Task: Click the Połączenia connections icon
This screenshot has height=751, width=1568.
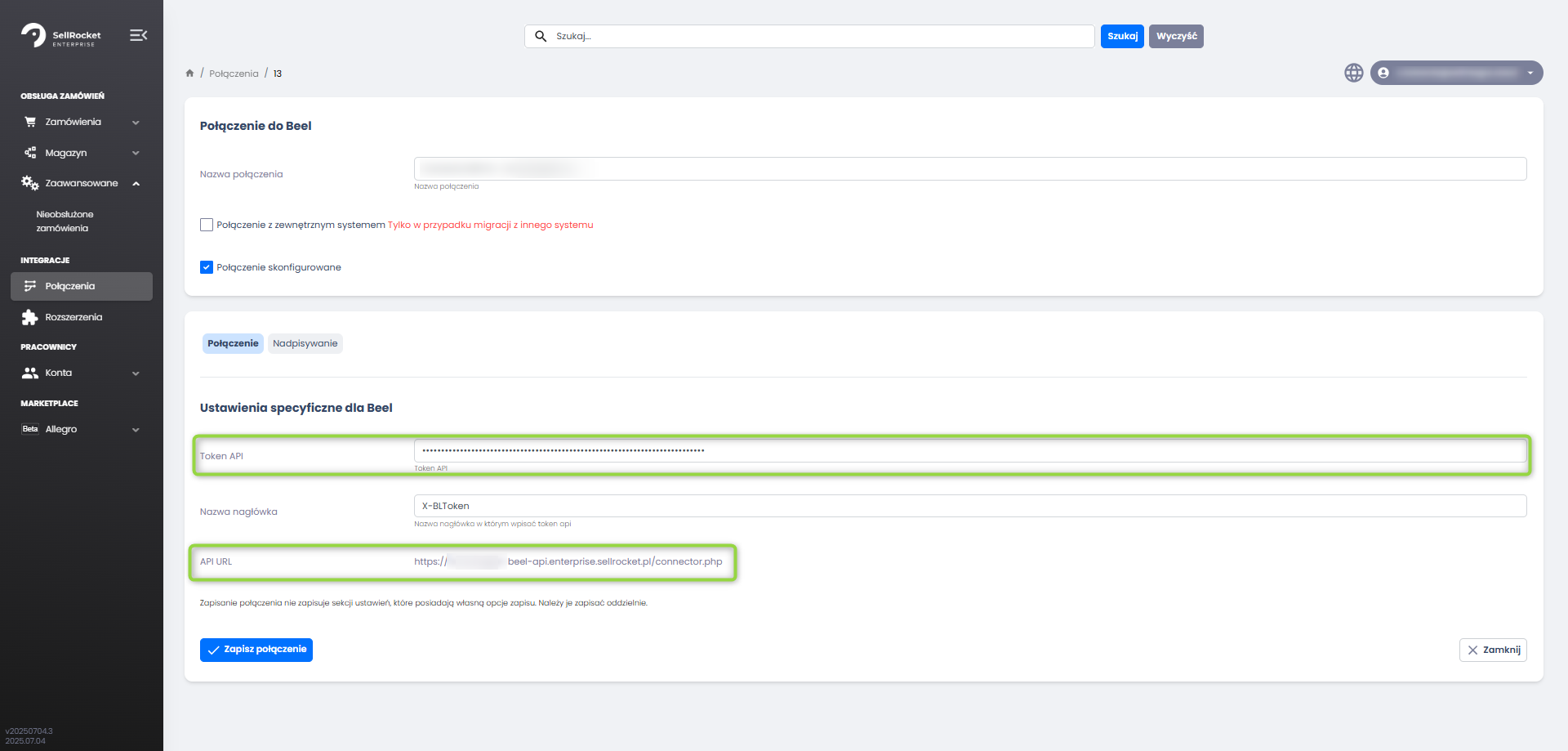Action: pyautogui.click(x=30, y=286)
